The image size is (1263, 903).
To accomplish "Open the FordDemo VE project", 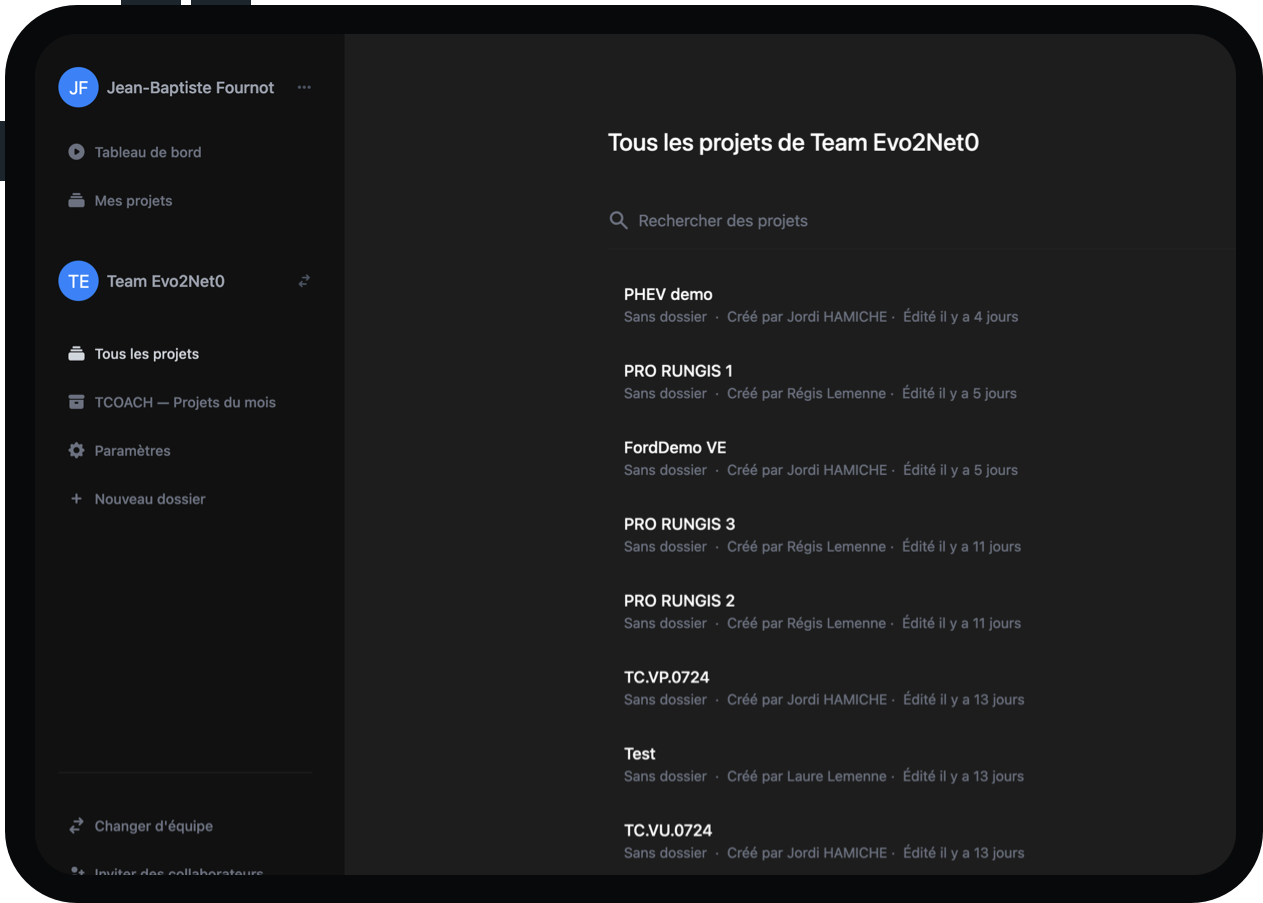I will (x=675, y=448).
